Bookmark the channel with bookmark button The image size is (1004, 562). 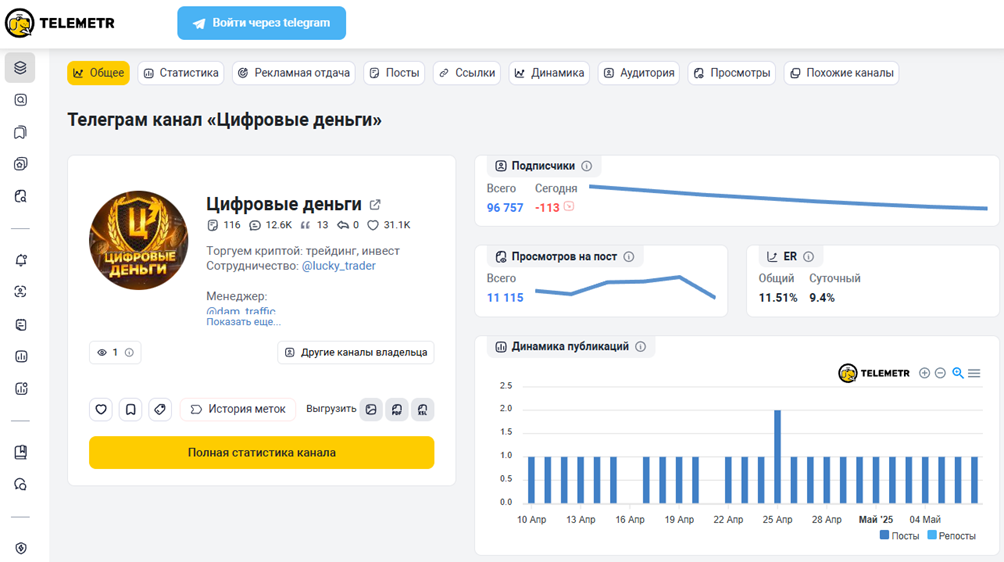(131, 410)
